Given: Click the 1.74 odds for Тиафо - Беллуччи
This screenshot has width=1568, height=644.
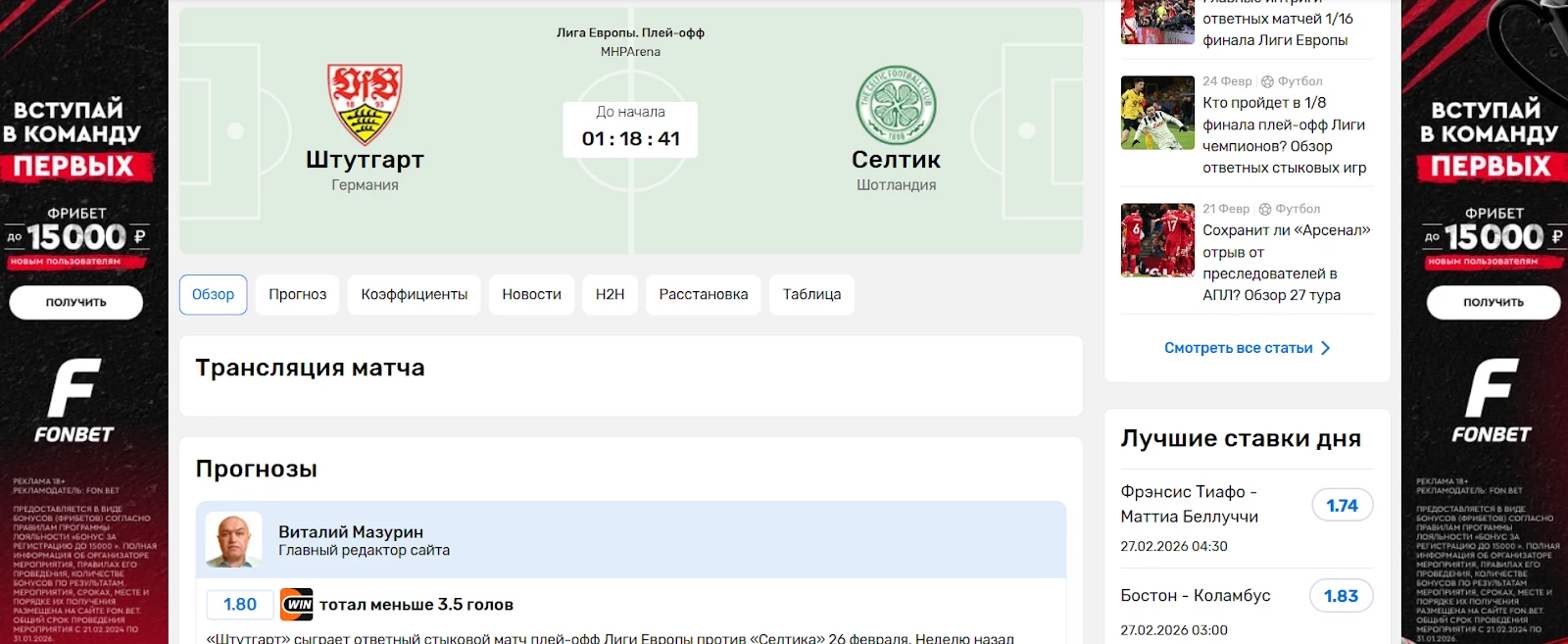Looking at the screenshot, I should coord(1342,506).
